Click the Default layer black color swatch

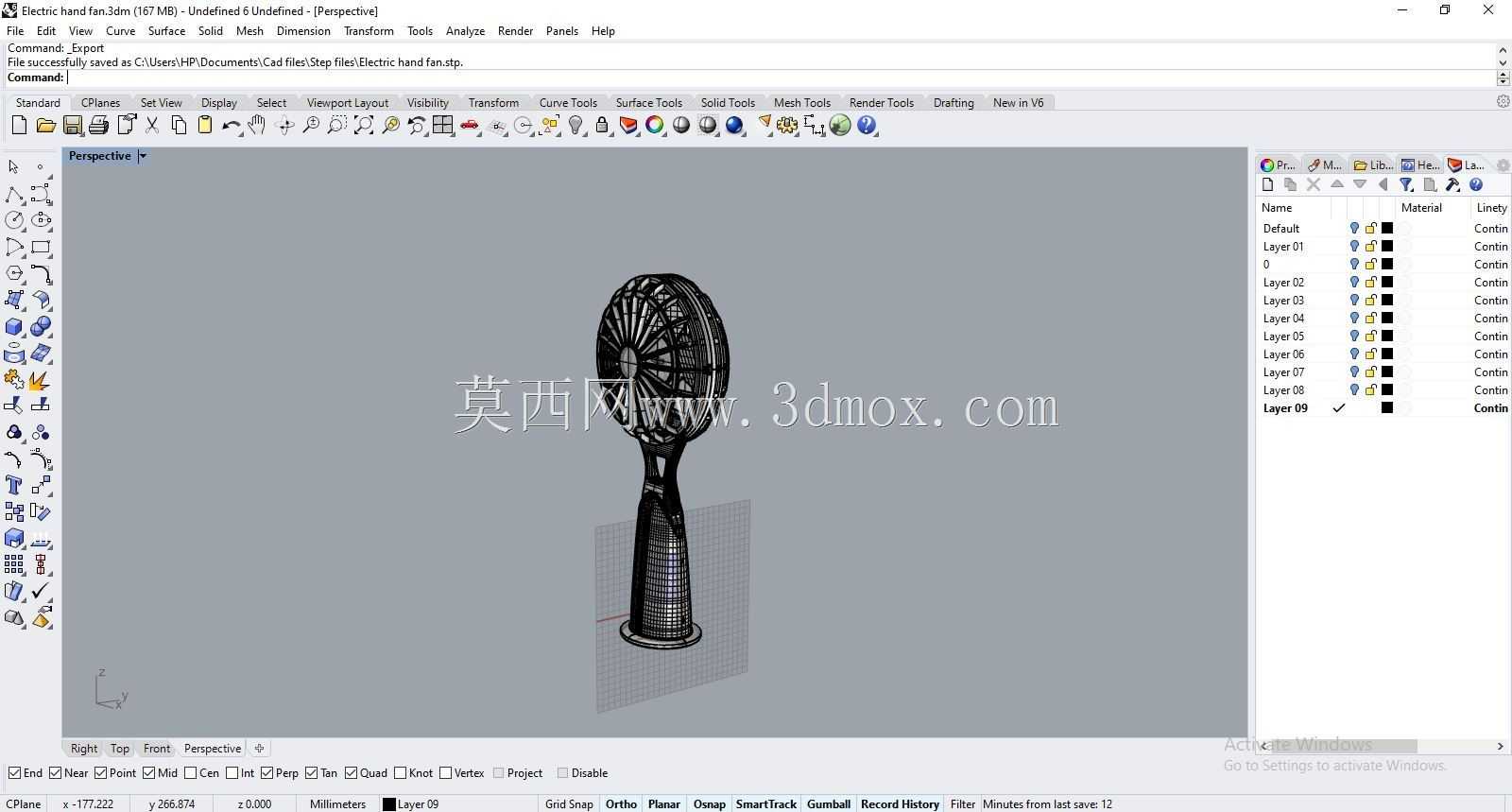[1387, 229]
